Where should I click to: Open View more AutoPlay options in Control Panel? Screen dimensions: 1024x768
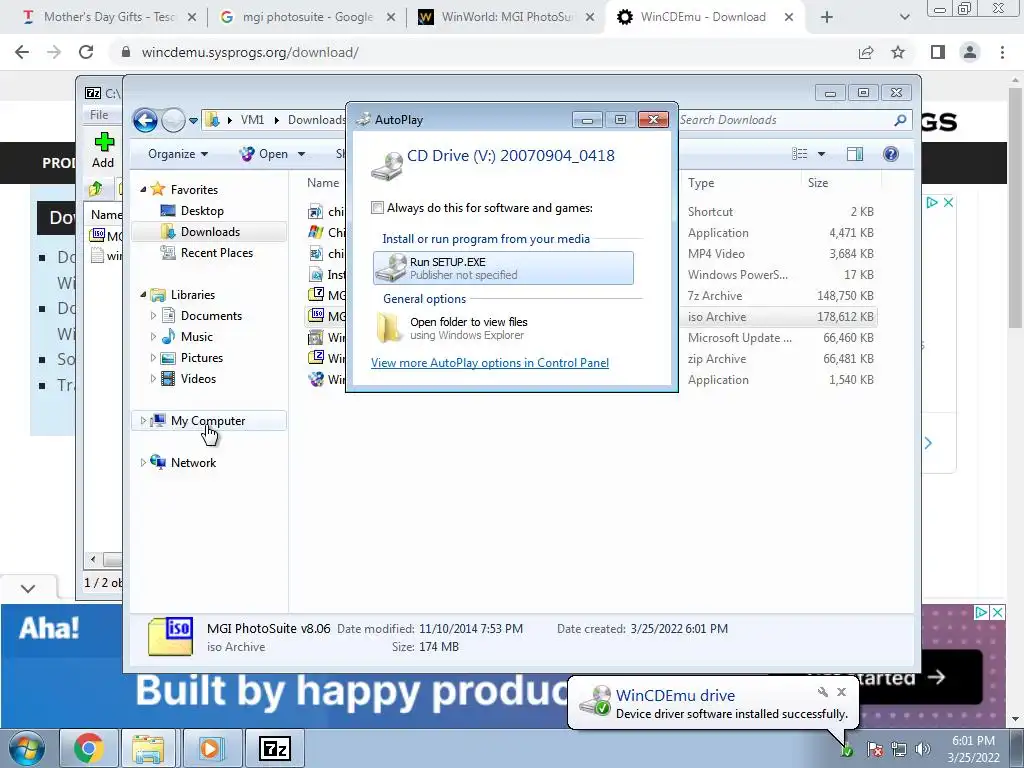(x=490, y=363)
